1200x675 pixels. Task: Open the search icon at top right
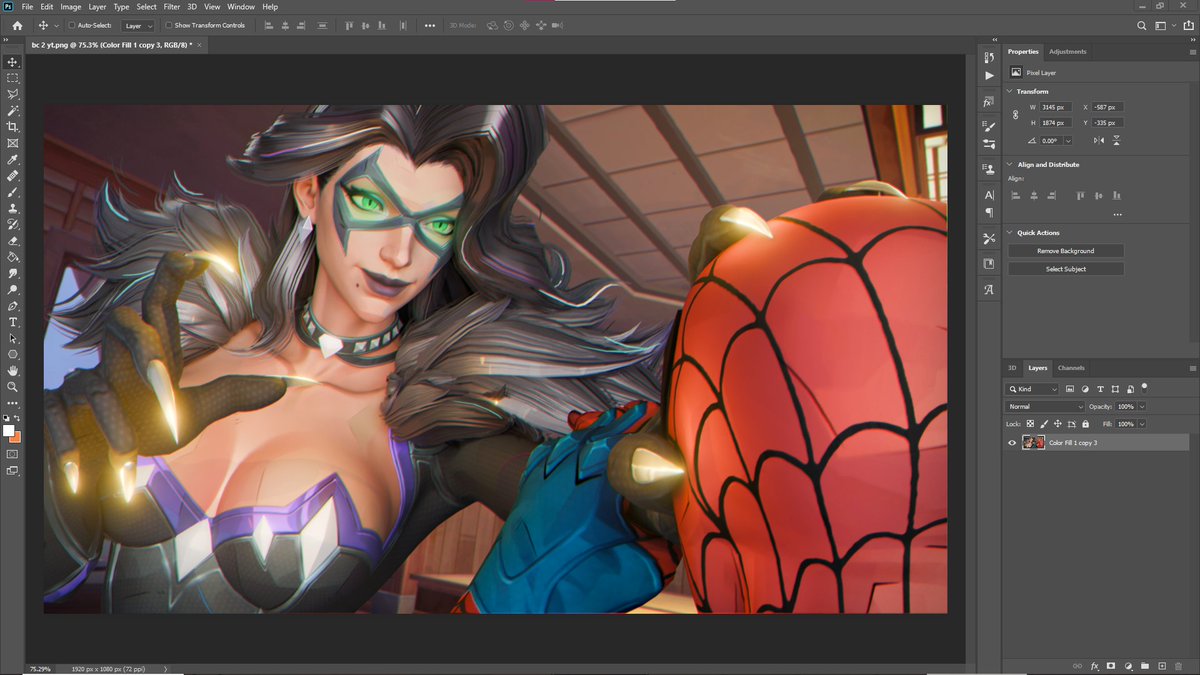tap(1142, 25)
